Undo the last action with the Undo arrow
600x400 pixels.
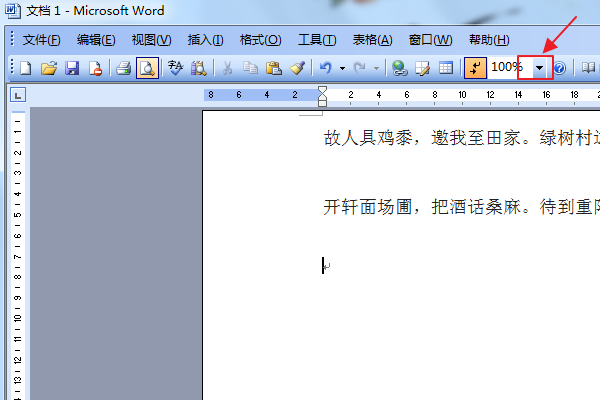pyautogui.click(x=326, y=68)
